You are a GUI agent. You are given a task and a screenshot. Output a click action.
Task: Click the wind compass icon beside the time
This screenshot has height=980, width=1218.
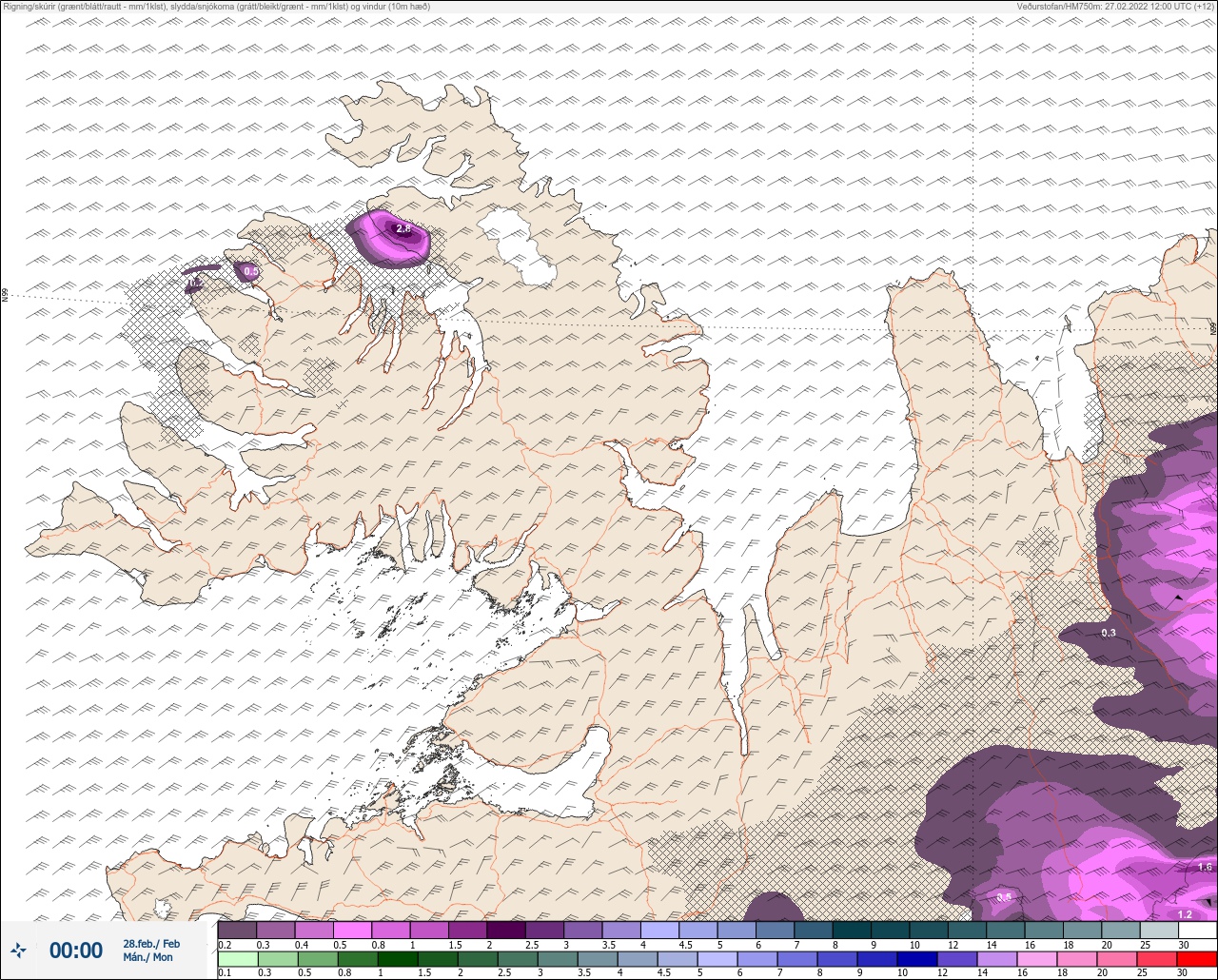(18, 950)
